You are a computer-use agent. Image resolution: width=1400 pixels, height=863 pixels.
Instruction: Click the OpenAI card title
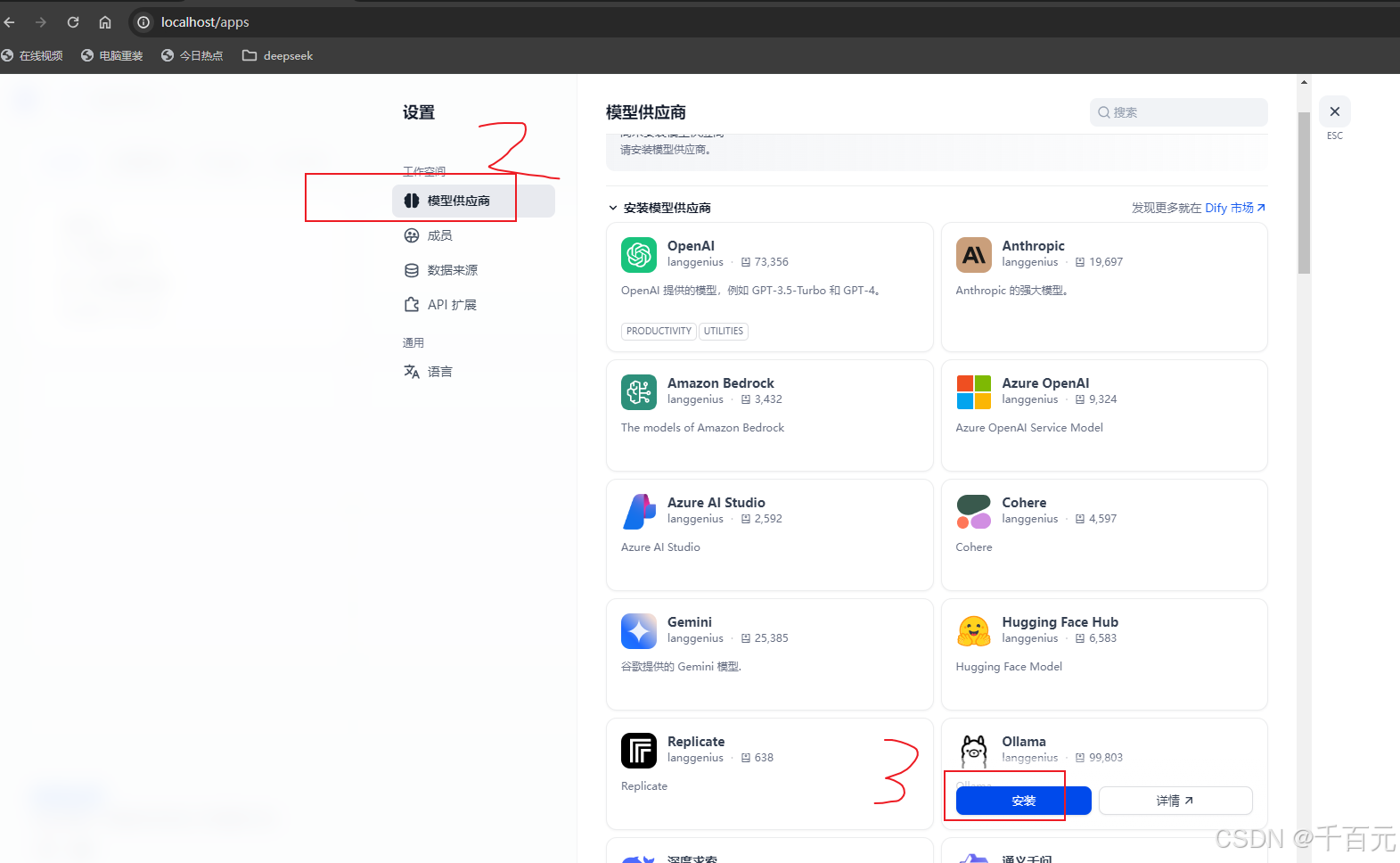click(691, 246)
